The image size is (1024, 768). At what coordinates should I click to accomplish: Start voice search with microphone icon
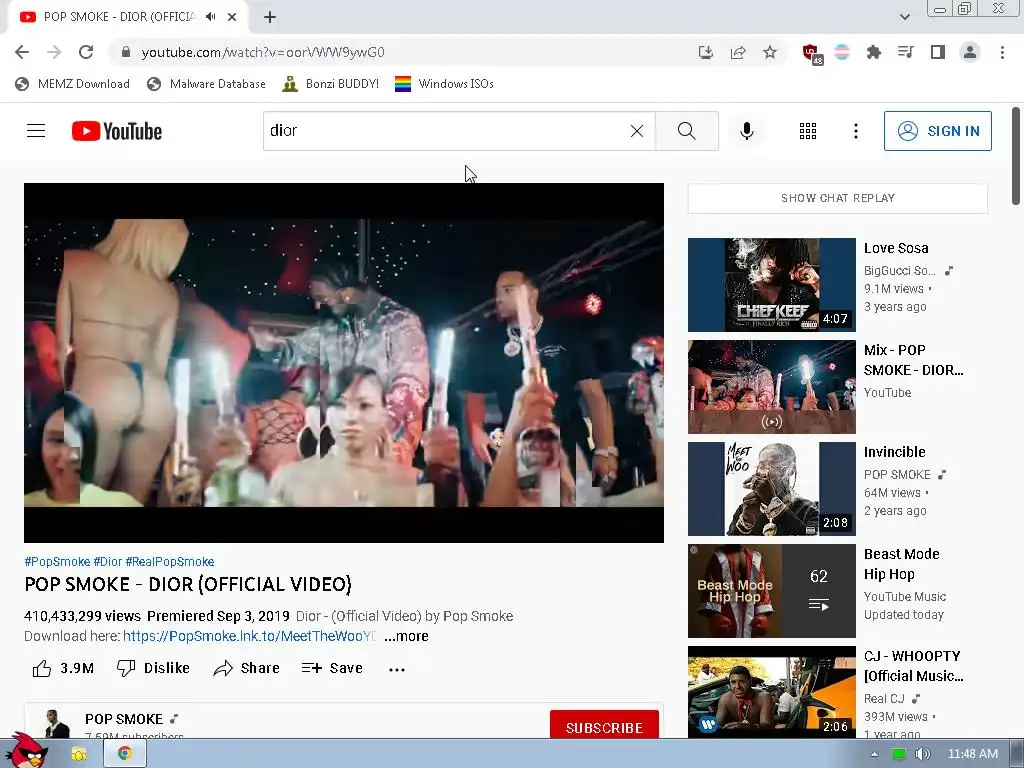coord(746,131)
